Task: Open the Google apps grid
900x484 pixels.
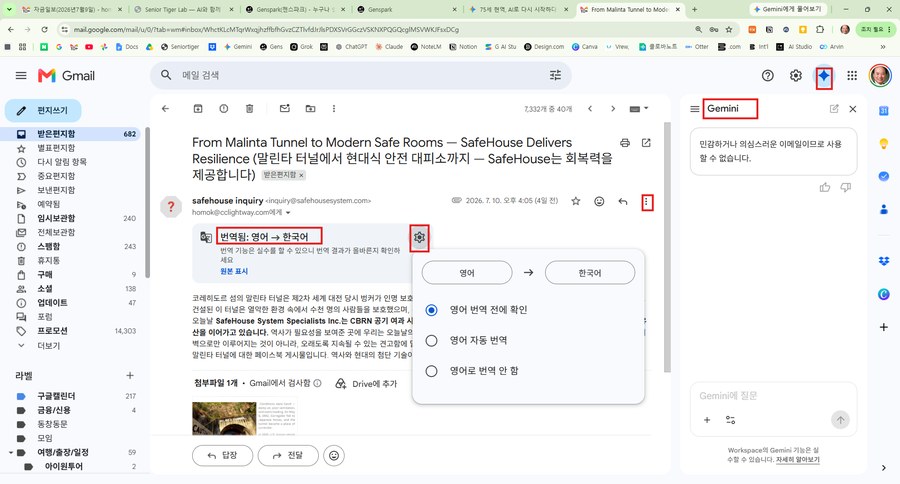Action: click(x=852, y=75)
